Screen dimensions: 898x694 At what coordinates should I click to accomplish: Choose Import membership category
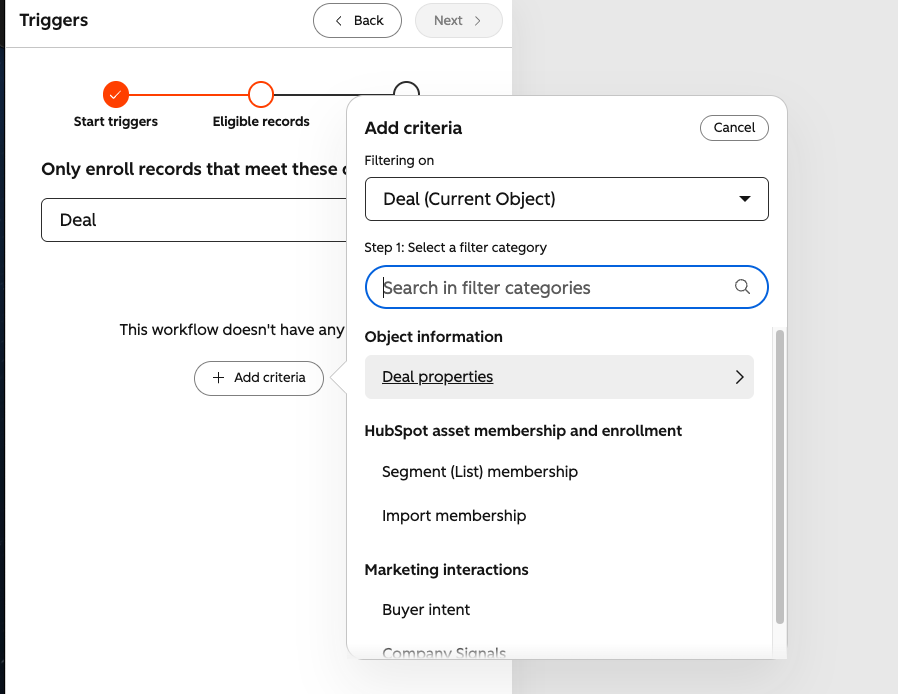[454, 515]
